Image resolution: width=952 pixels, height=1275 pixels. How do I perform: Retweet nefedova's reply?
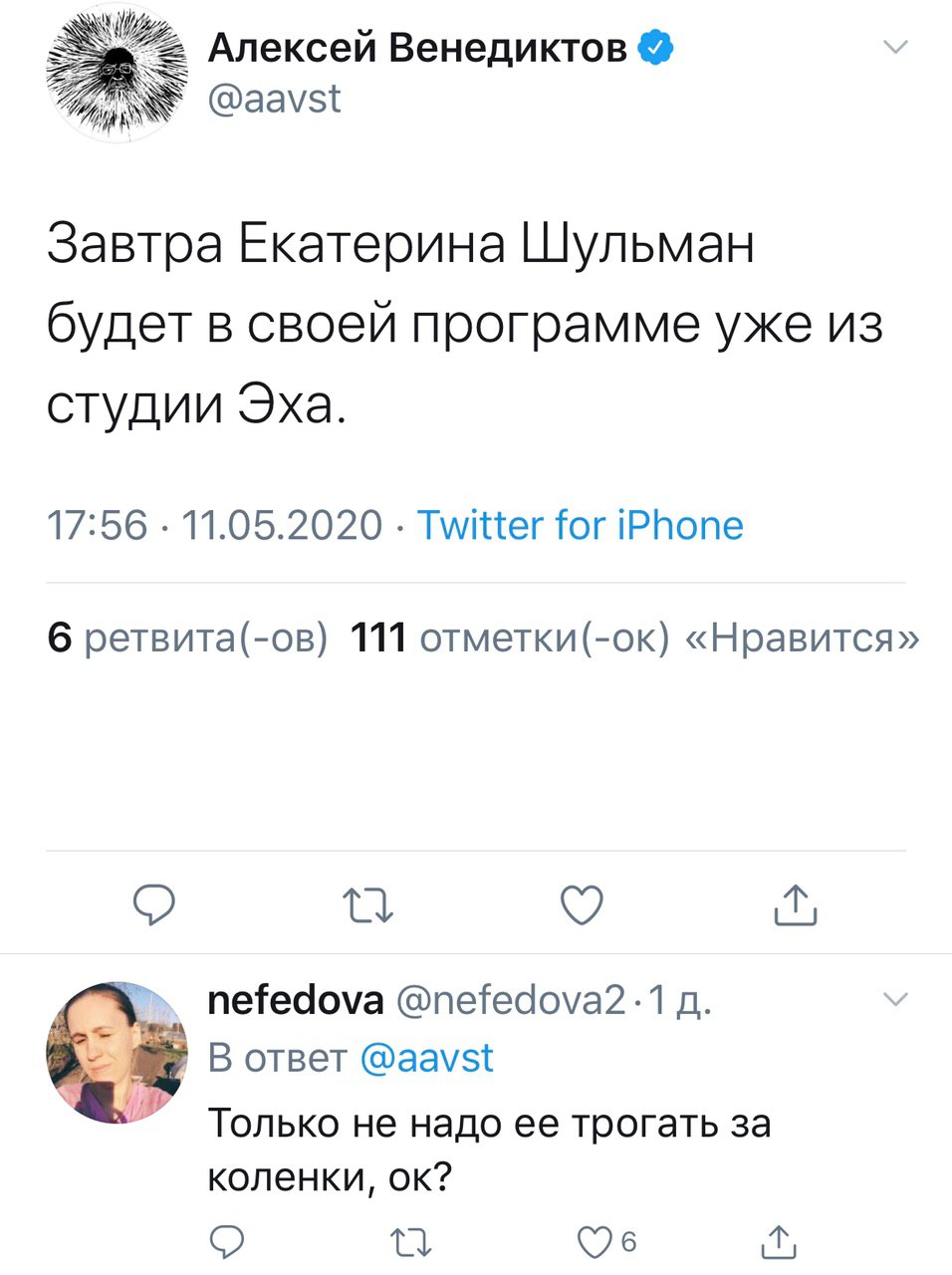point(409,1241)
